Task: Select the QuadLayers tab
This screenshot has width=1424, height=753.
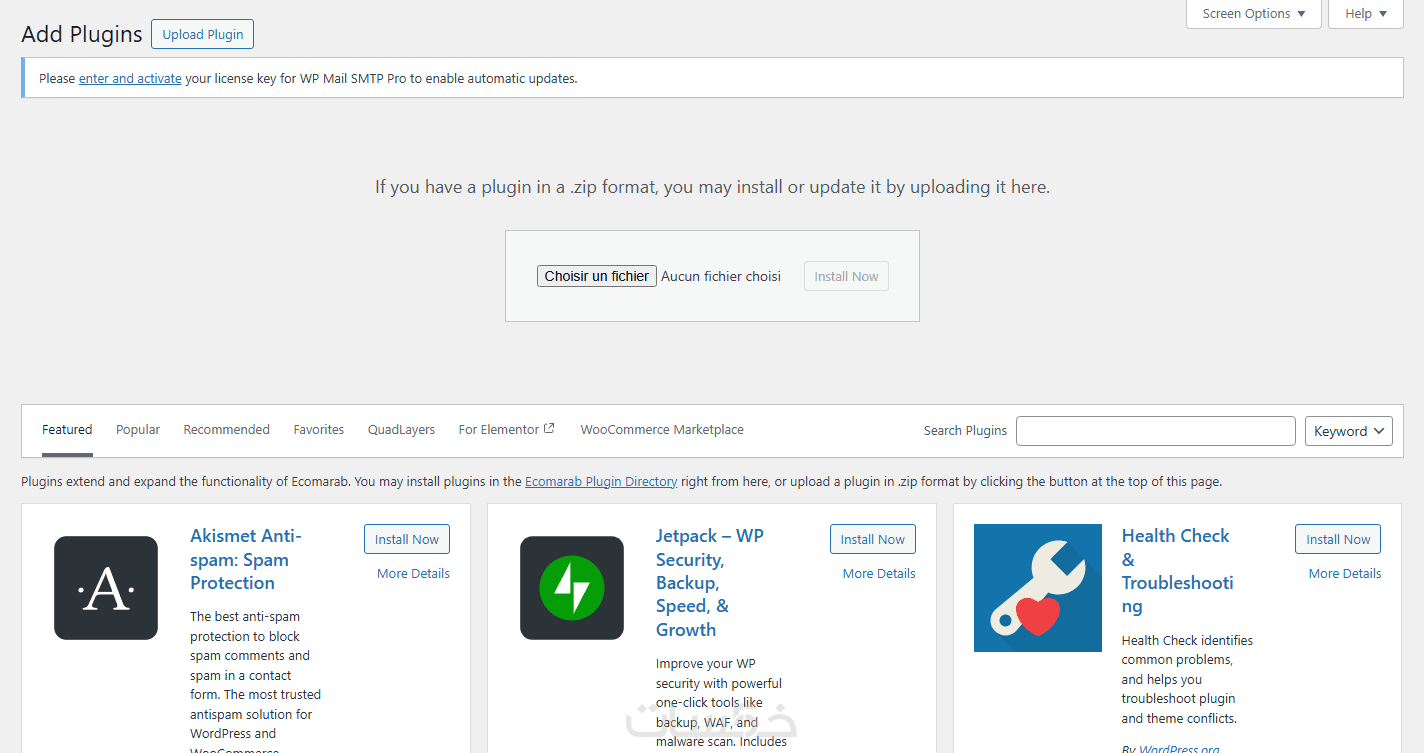Action: point(401,430)
